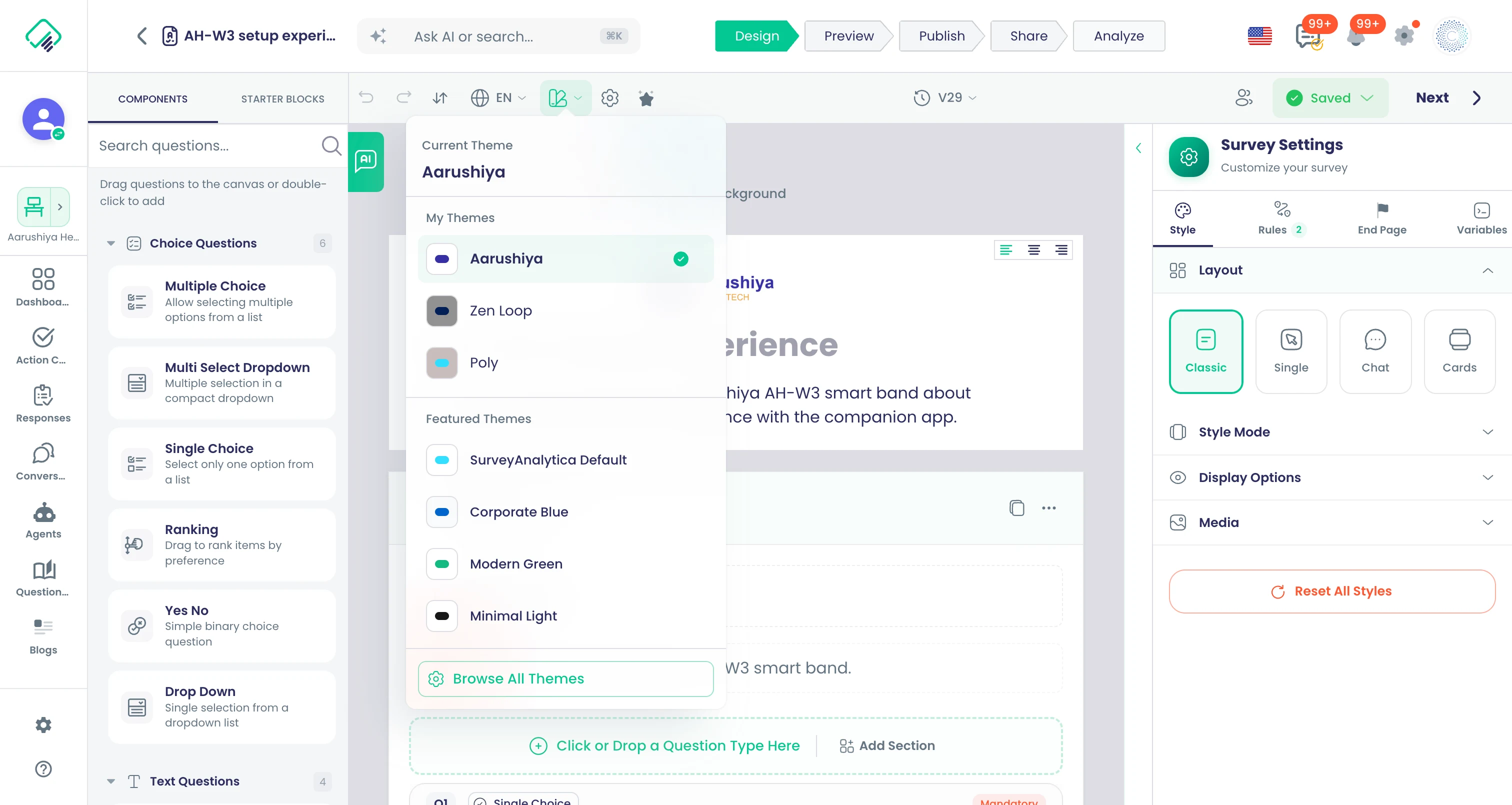Screen dimensions: 1512x805
Task: Select Classic layout option
Action: 1205,351
